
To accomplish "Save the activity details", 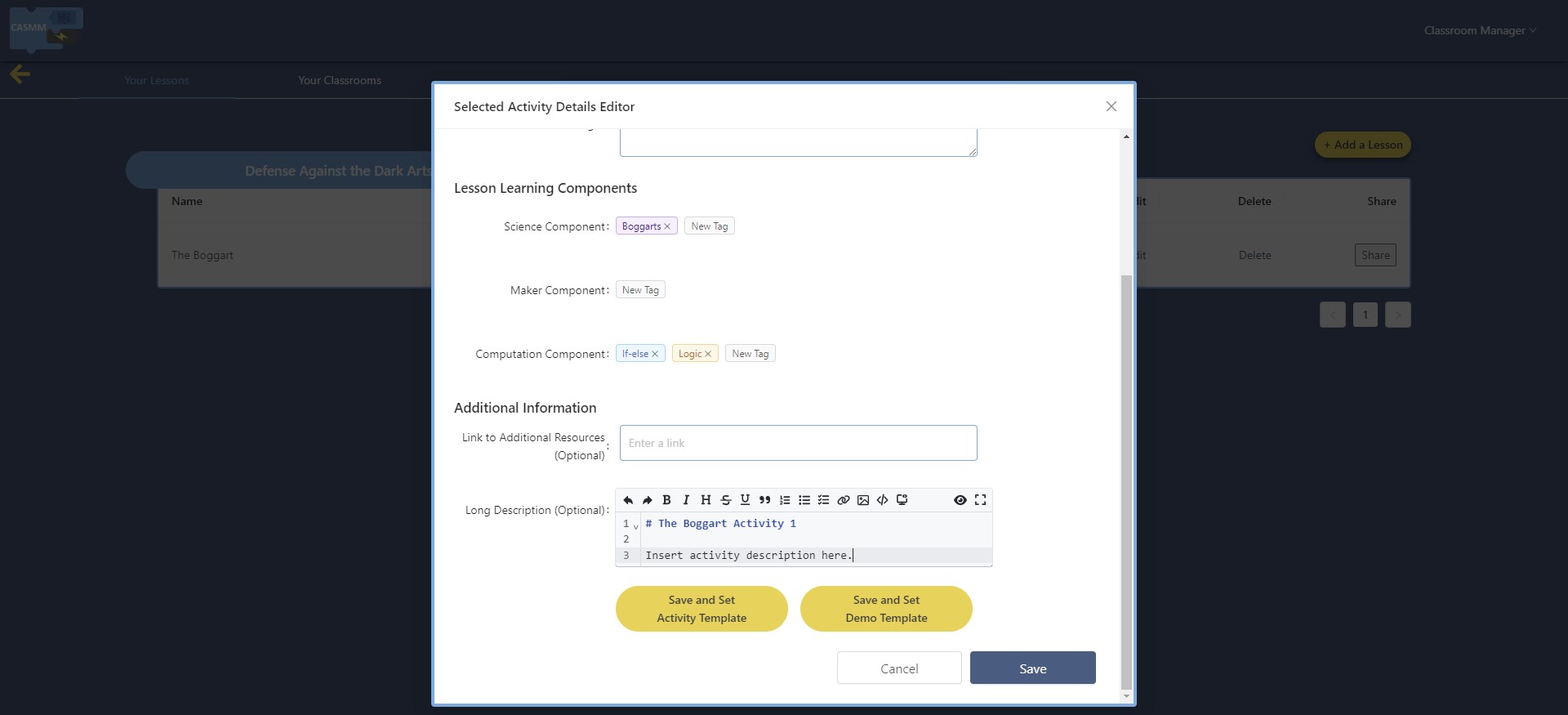I will [1033, 668].
